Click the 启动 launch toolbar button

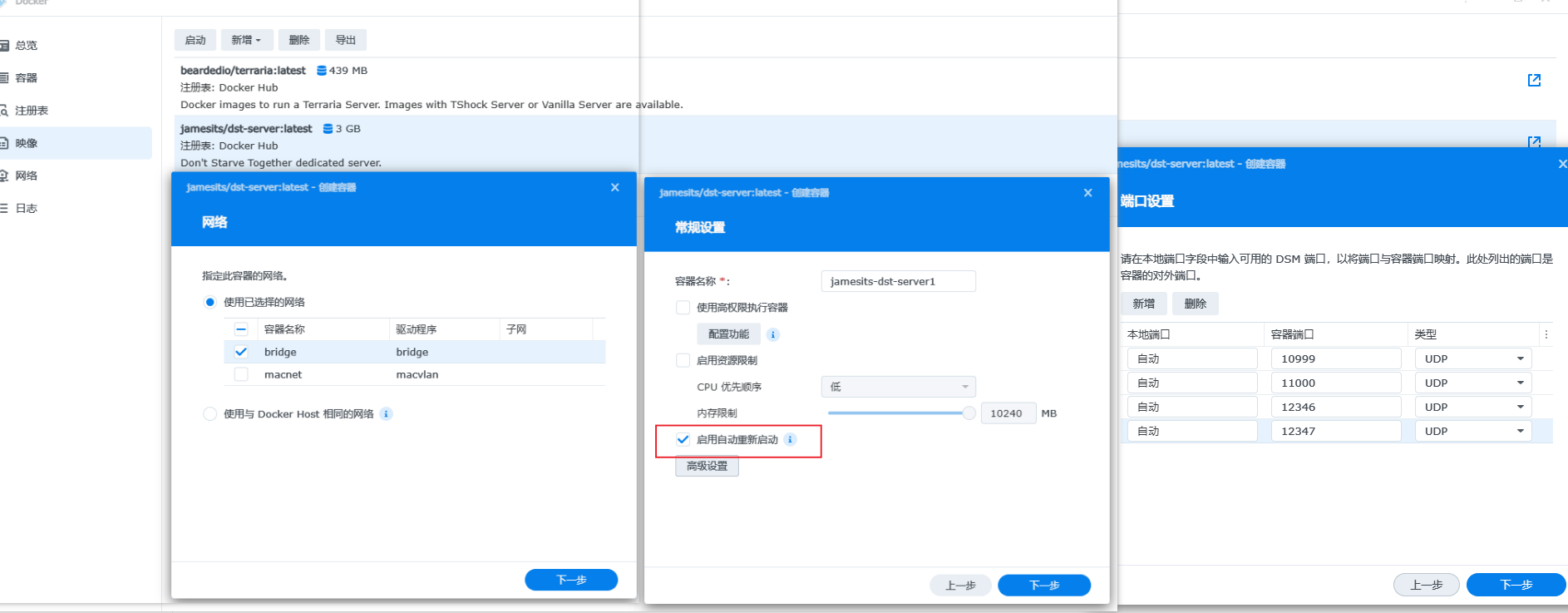(x=195, y=40)
